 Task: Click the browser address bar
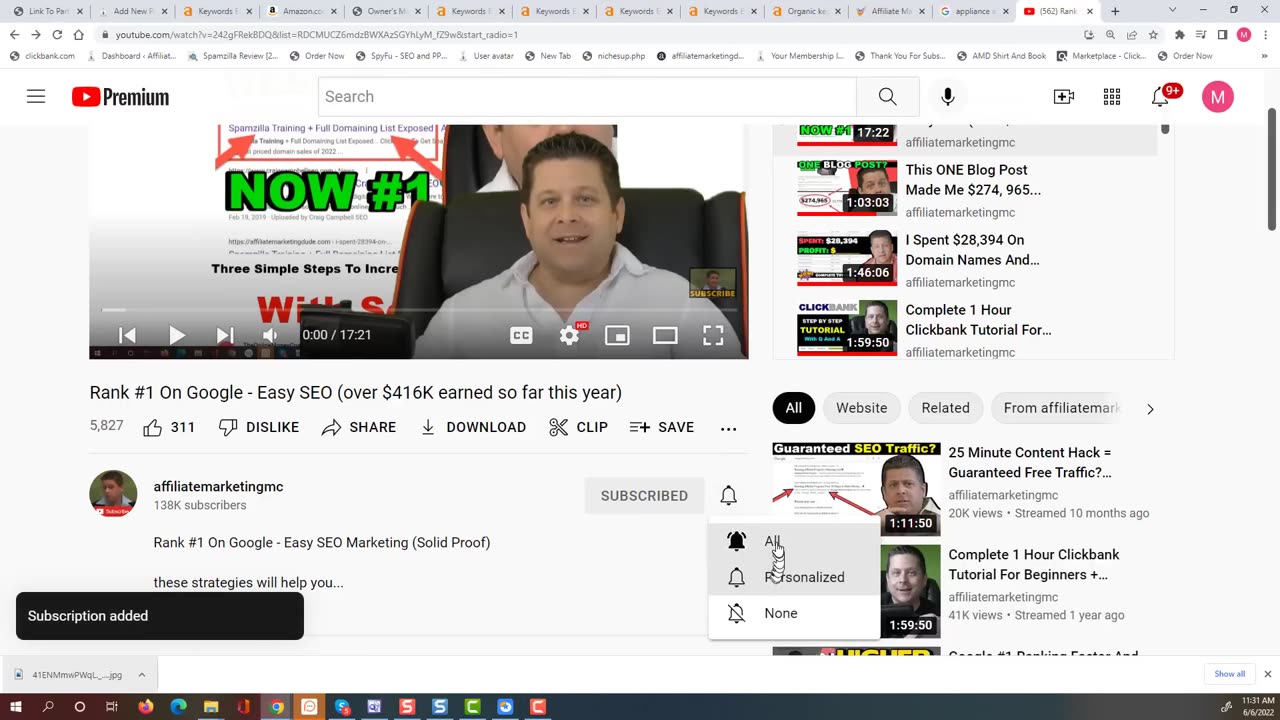[590, 34]
